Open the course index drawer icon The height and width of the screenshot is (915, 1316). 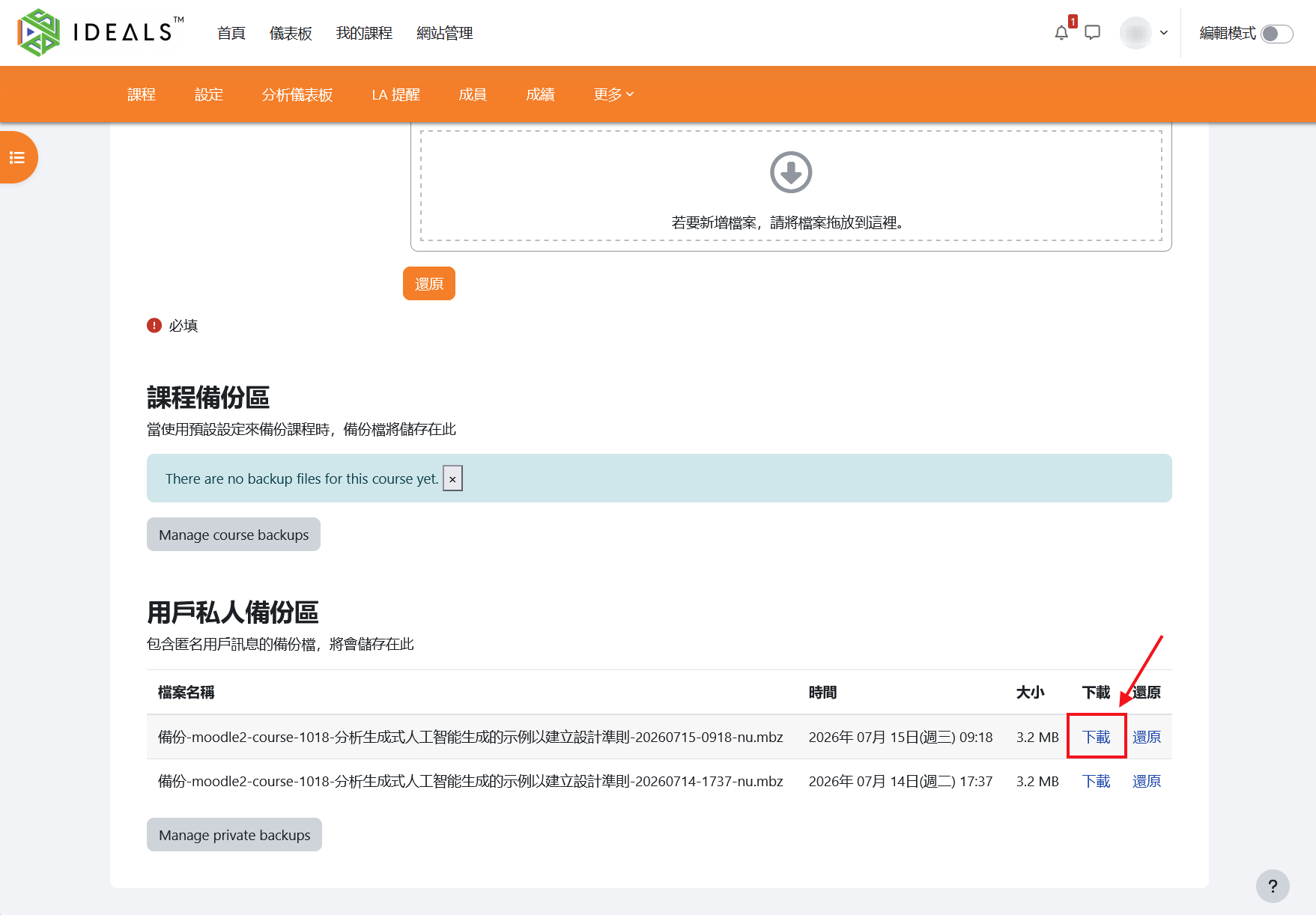(17, 157)
